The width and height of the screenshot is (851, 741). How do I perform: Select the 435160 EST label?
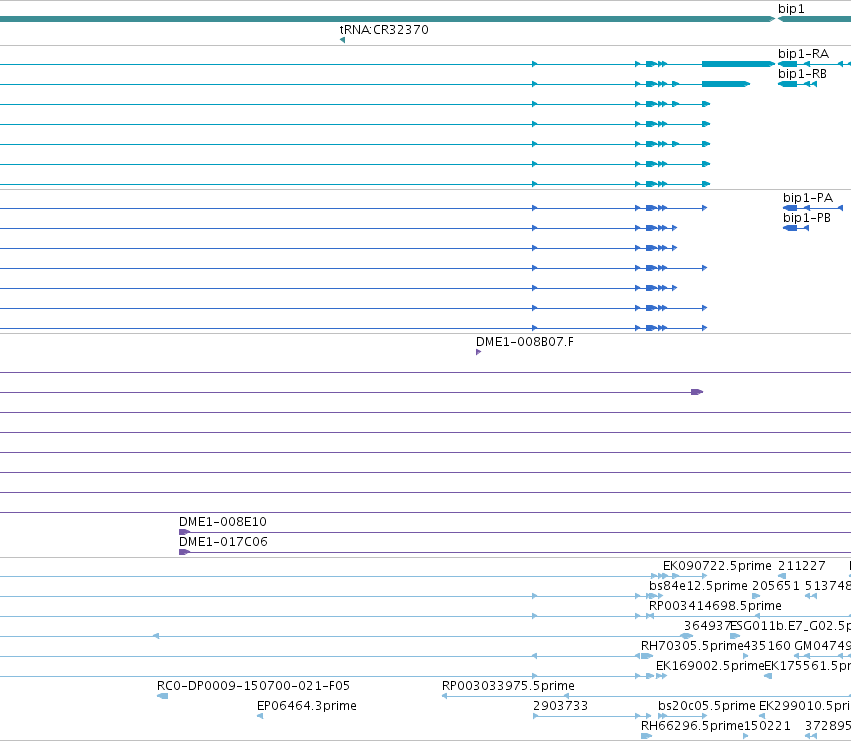pos(767,646)
